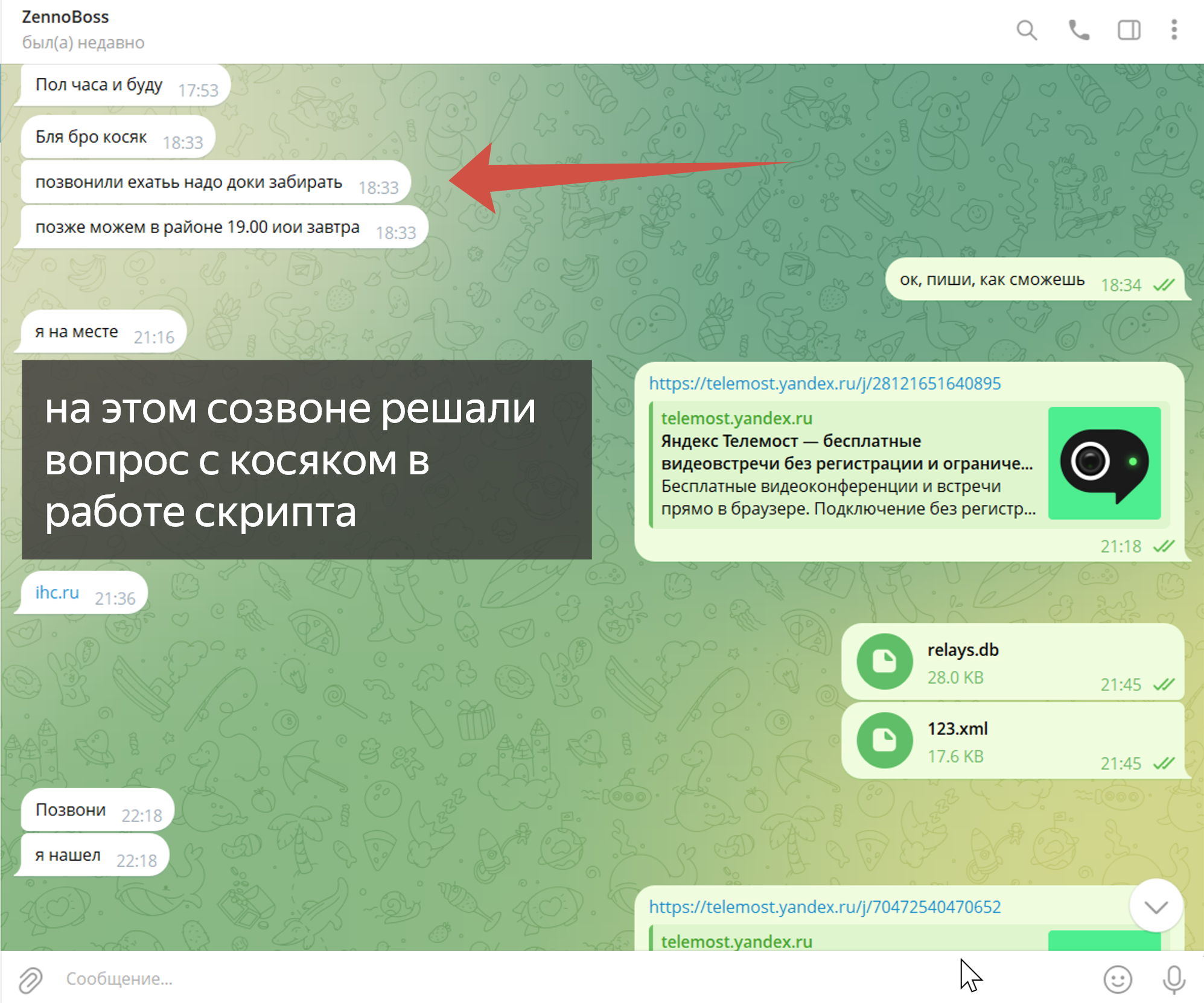Click the Яндекс Телемост preview title
Viewport: 1204px width, 1003px height.
coord(791,441)
